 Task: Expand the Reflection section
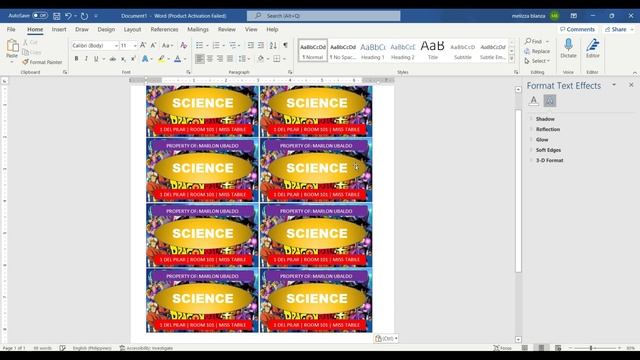click(x=548, y=129)
